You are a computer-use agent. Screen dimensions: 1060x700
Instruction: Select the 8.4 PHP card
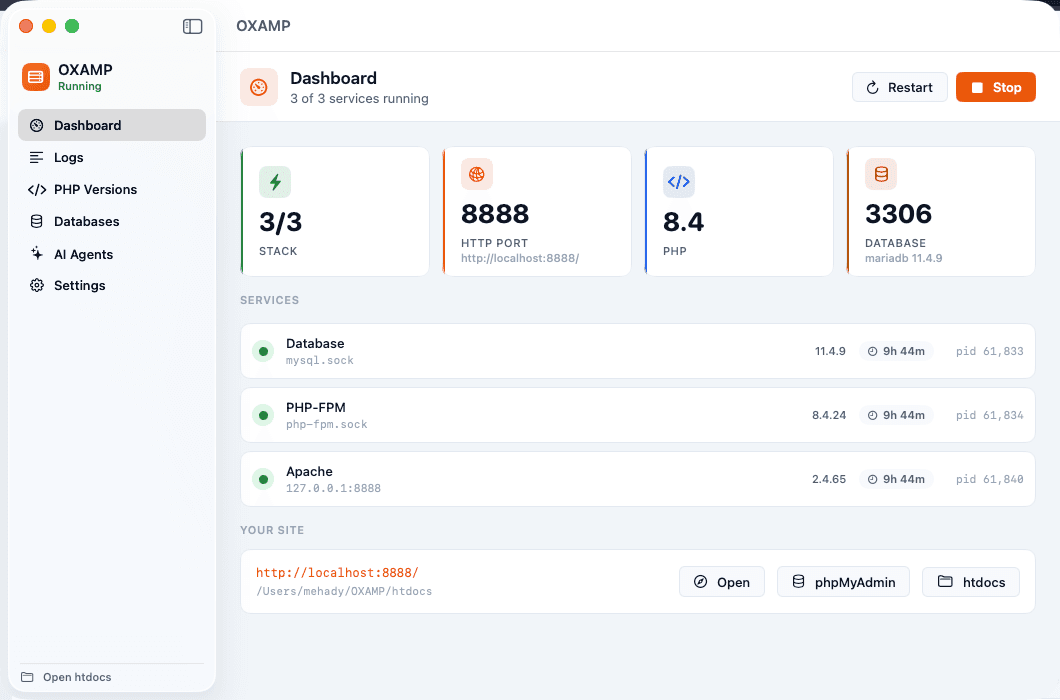[x=739, y=212]
